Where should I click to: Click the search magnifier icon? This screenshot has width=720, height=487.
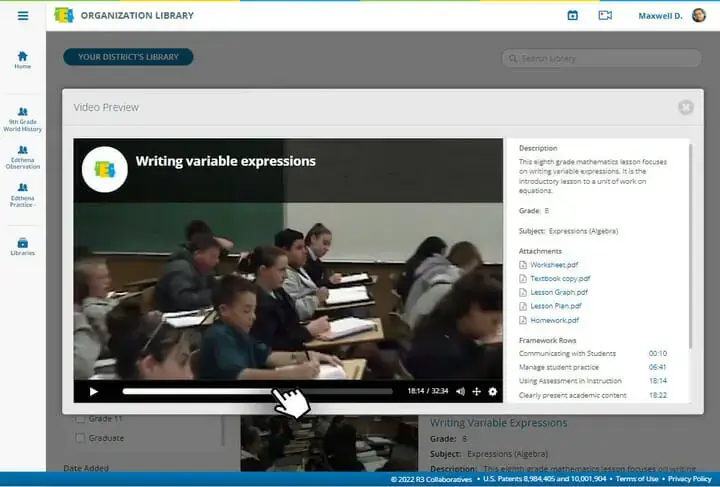pyautogui.click(x=513, y=59)
